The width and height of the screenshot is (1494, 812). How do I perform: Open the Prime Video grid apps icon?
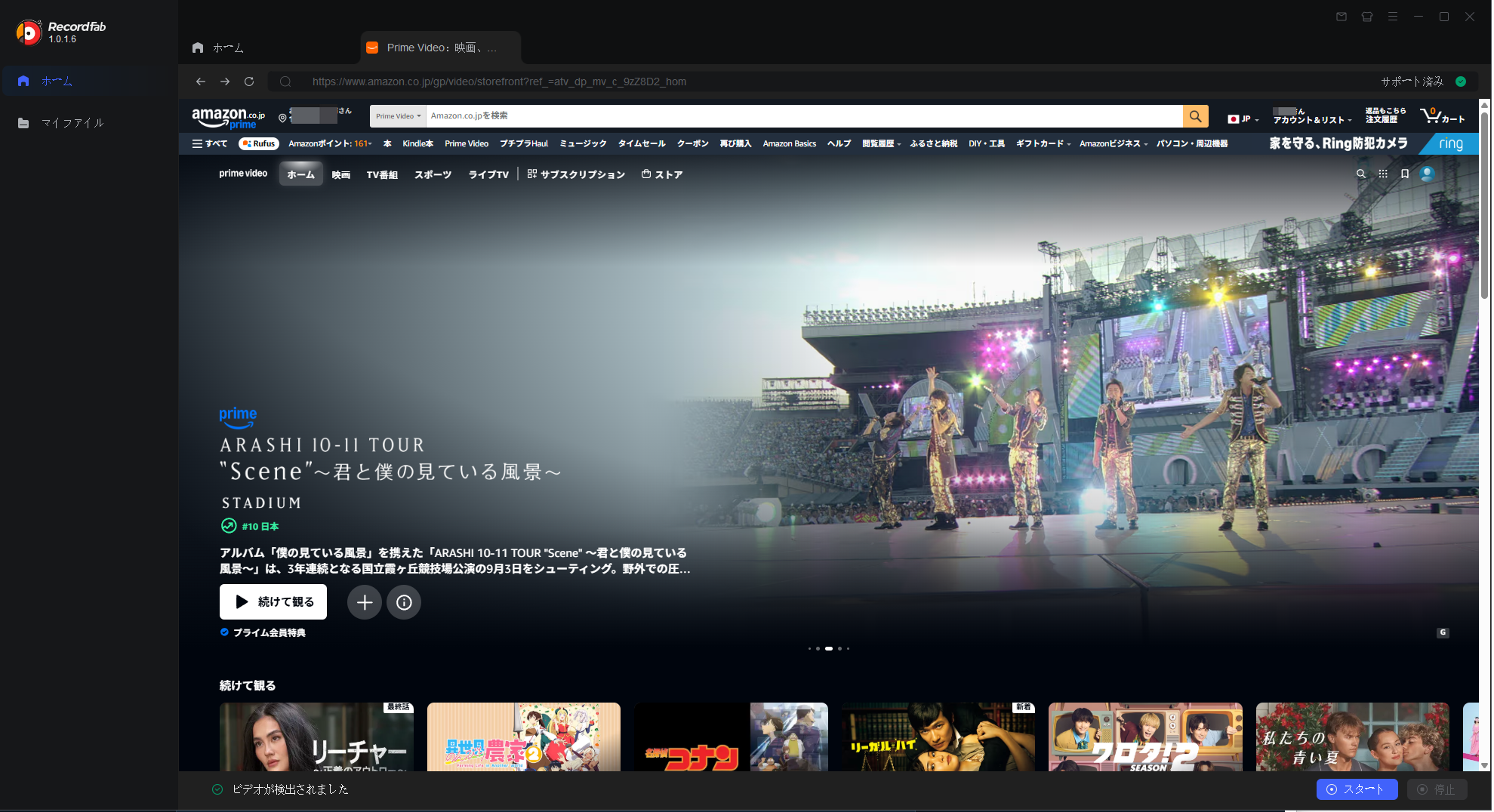1383,174
